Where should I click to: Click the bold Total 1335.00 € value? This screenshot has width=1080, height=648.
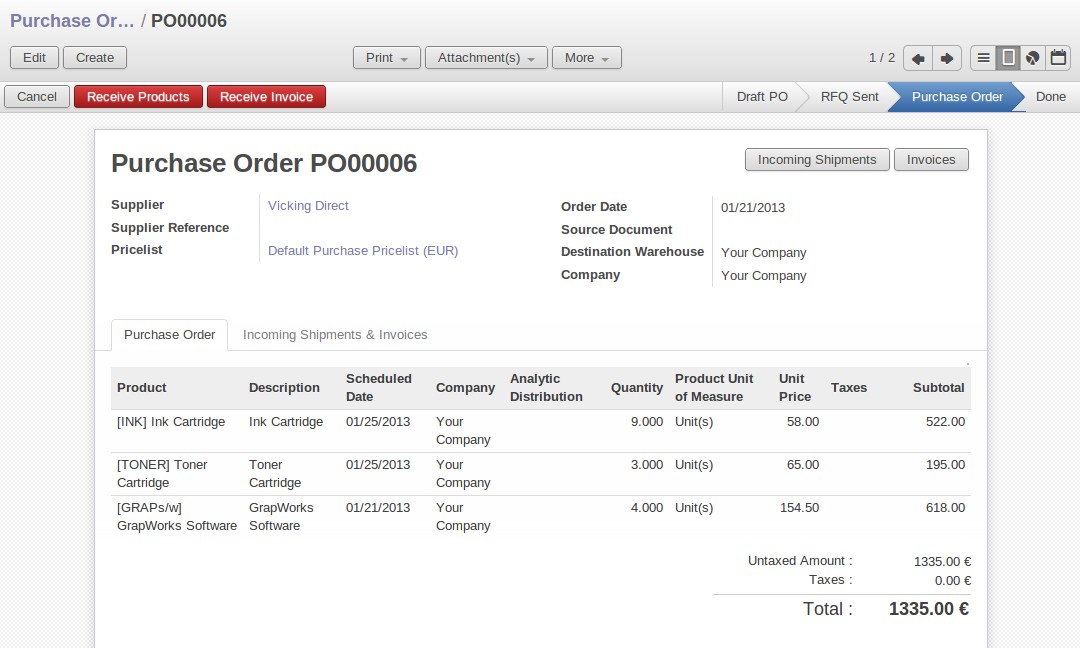pos(928,609)
